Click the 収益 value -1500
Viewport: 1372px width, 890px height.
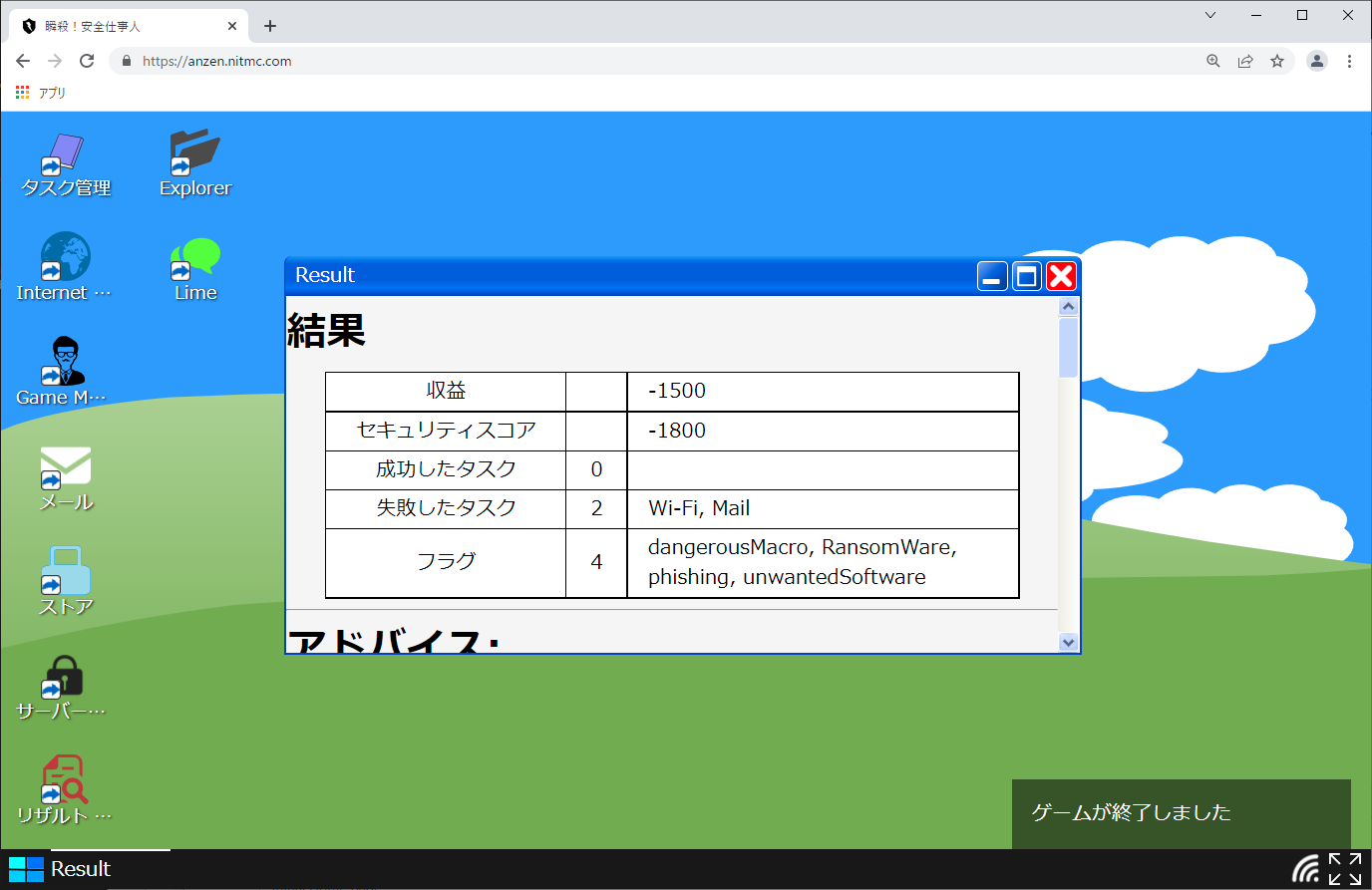click(x=677, y=391)
